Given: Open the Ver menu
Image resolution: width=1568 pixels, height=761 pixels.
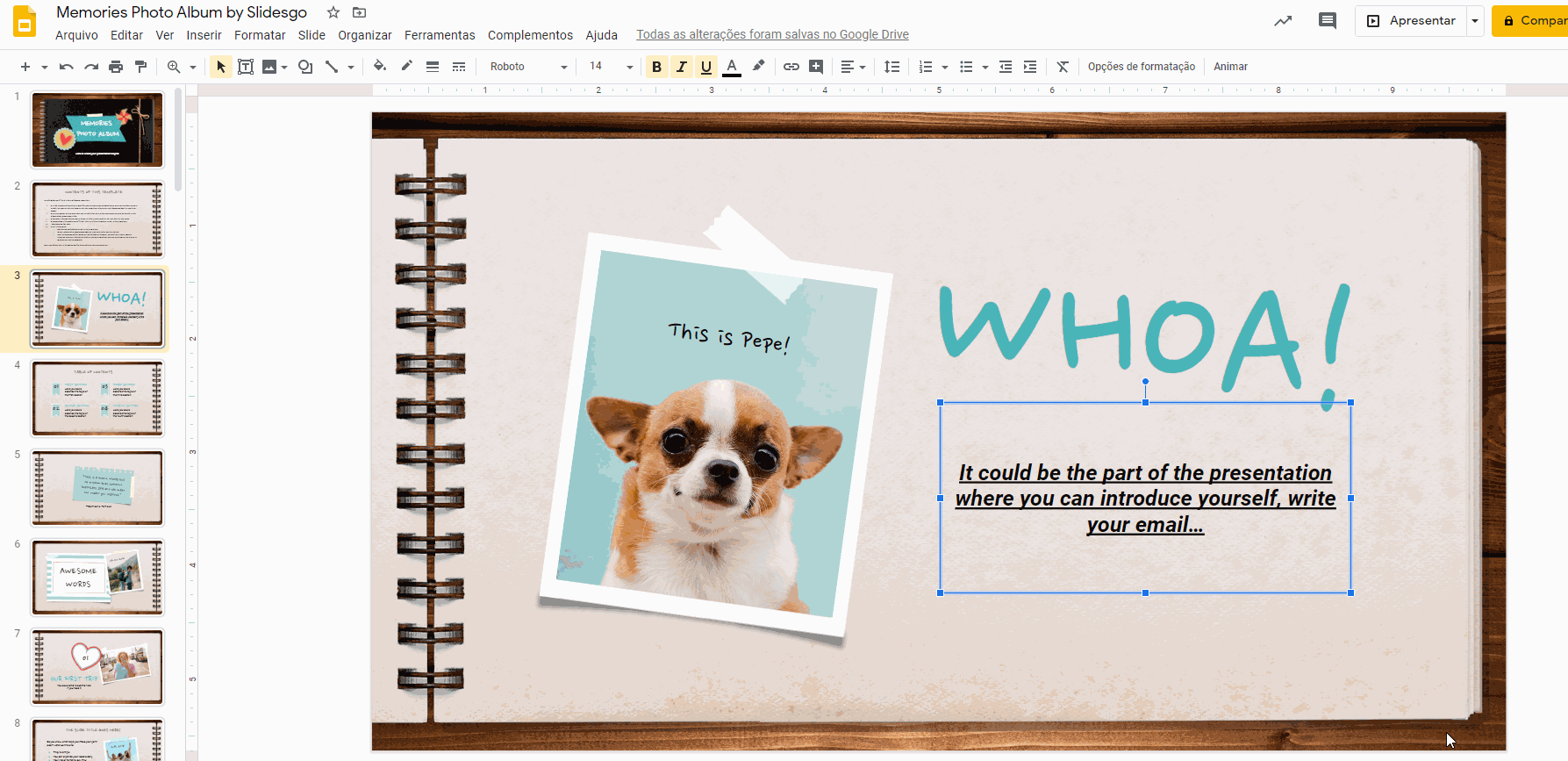Looking at the screenshot, I should click(165, 35).
